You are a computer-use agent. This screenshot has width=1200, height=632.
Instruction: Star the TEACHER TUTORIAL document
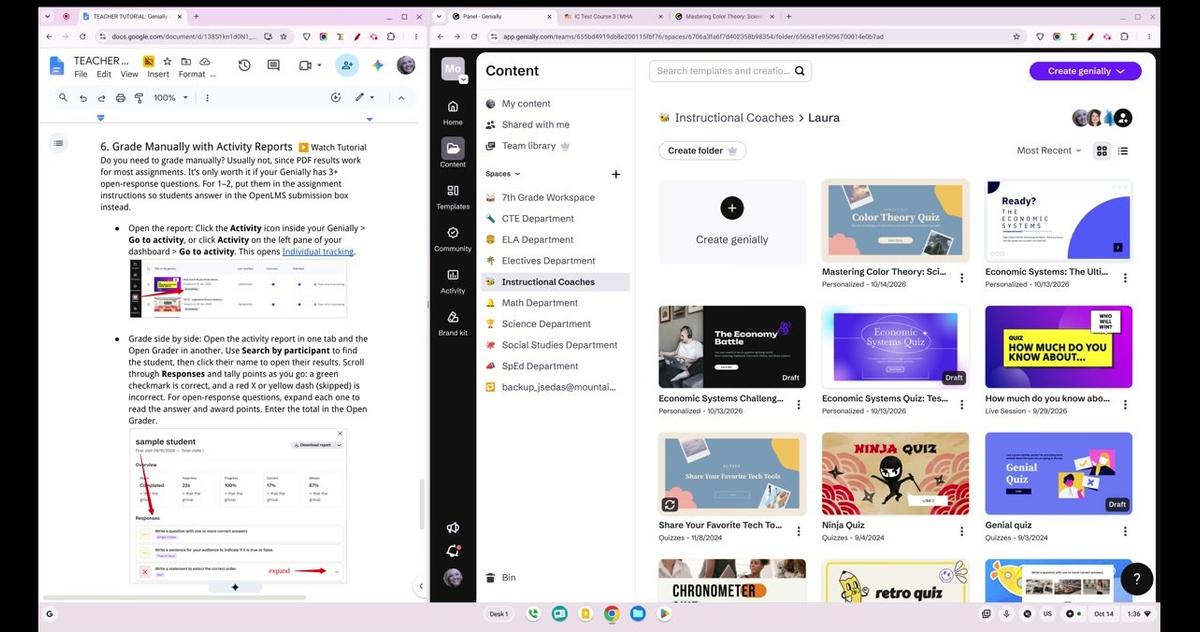pos(168,61)
